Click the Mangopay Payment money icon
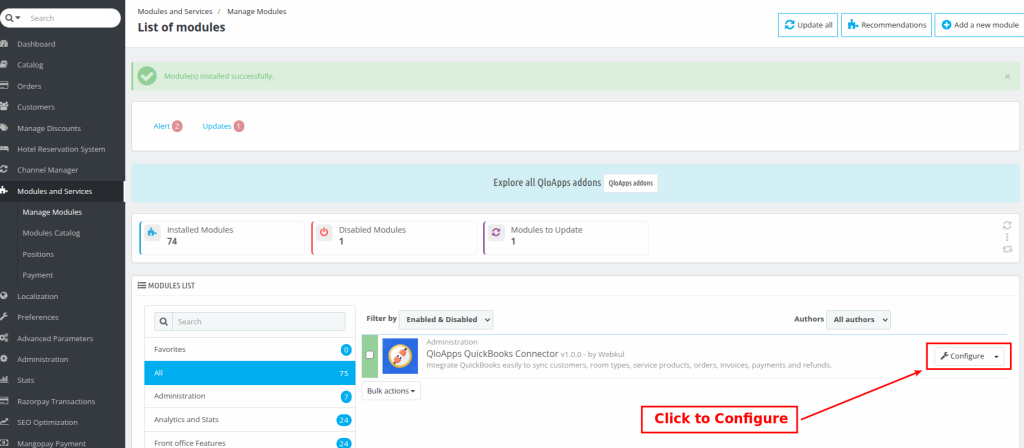This screenshot has width=1024, height=448. click(x=4, y=443)
